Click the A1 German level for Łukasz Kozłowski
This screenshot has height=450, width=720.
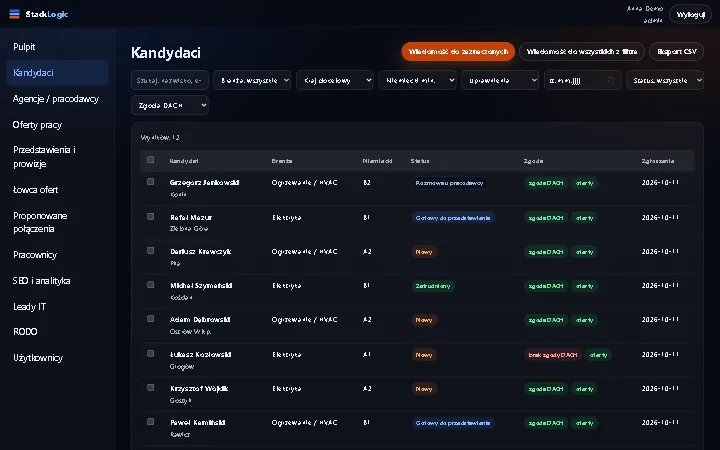tap(366, 354)
